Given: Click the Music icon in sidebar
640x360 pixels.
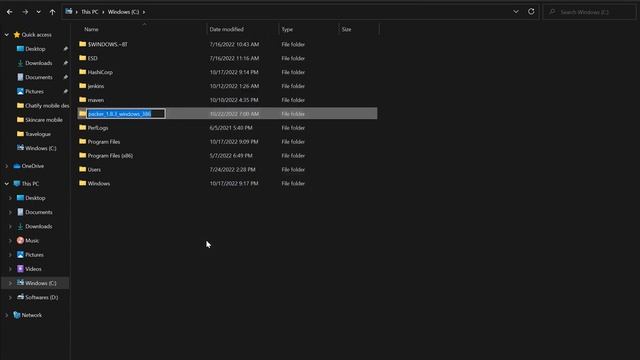Looking at the screenshot, I should [x=20, y=240].
